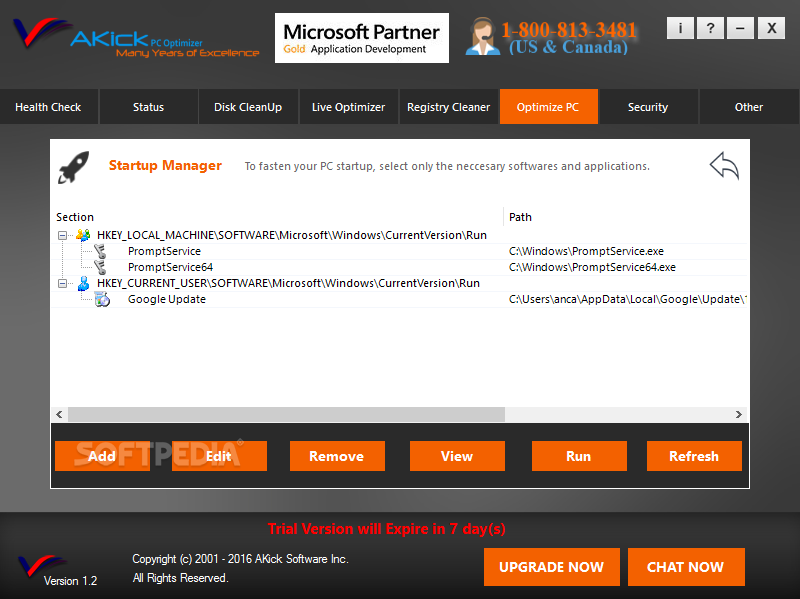Click the Google Update entry icon
800x599 pixels.
(x=102, y=299)
